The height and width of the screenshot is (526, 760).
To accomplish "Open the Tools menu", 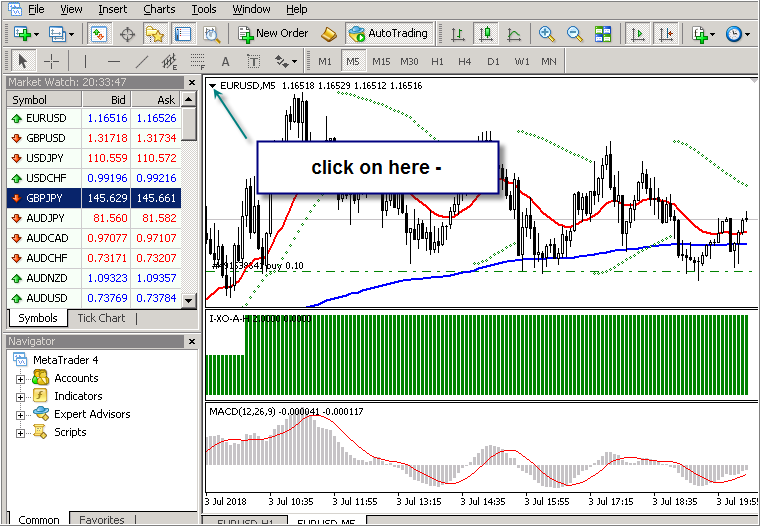I will (x=204, y=9).
